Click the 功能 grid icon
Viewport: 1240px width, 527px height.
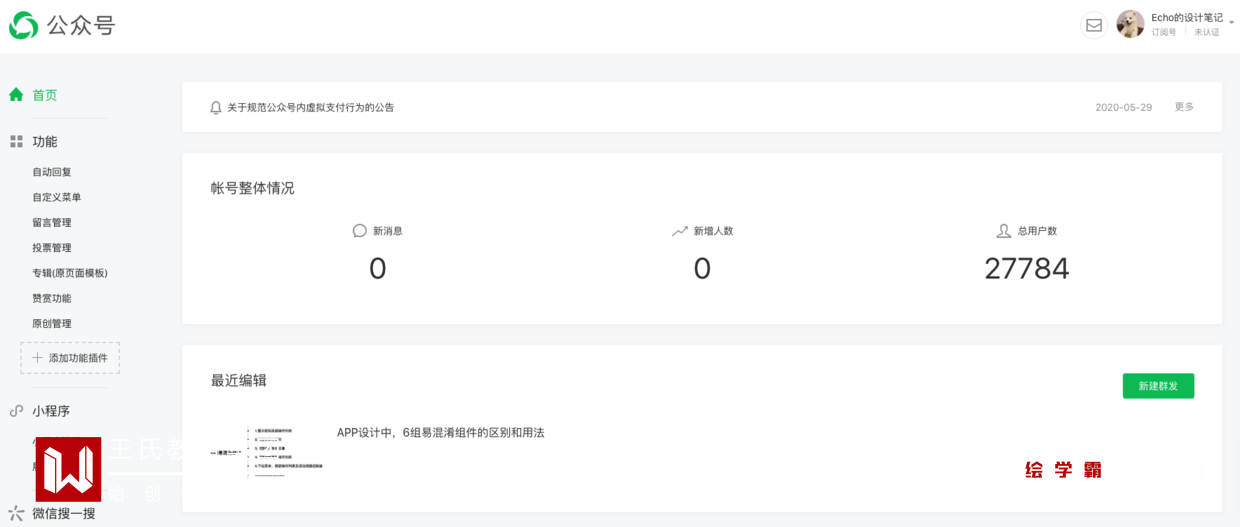point(16,142)
